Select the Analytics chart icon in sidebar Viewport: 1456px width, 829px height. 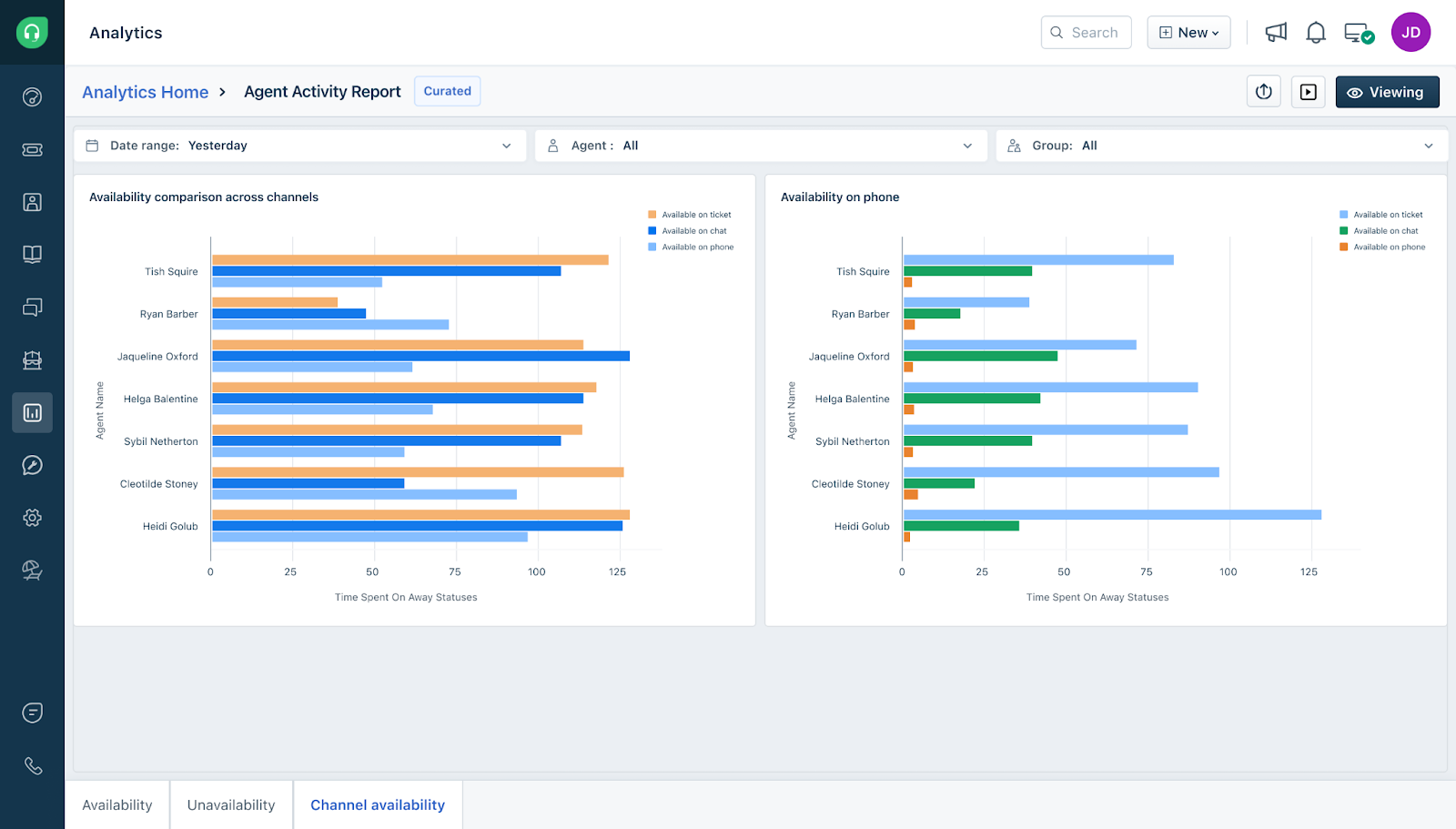(x=32, y=413)
